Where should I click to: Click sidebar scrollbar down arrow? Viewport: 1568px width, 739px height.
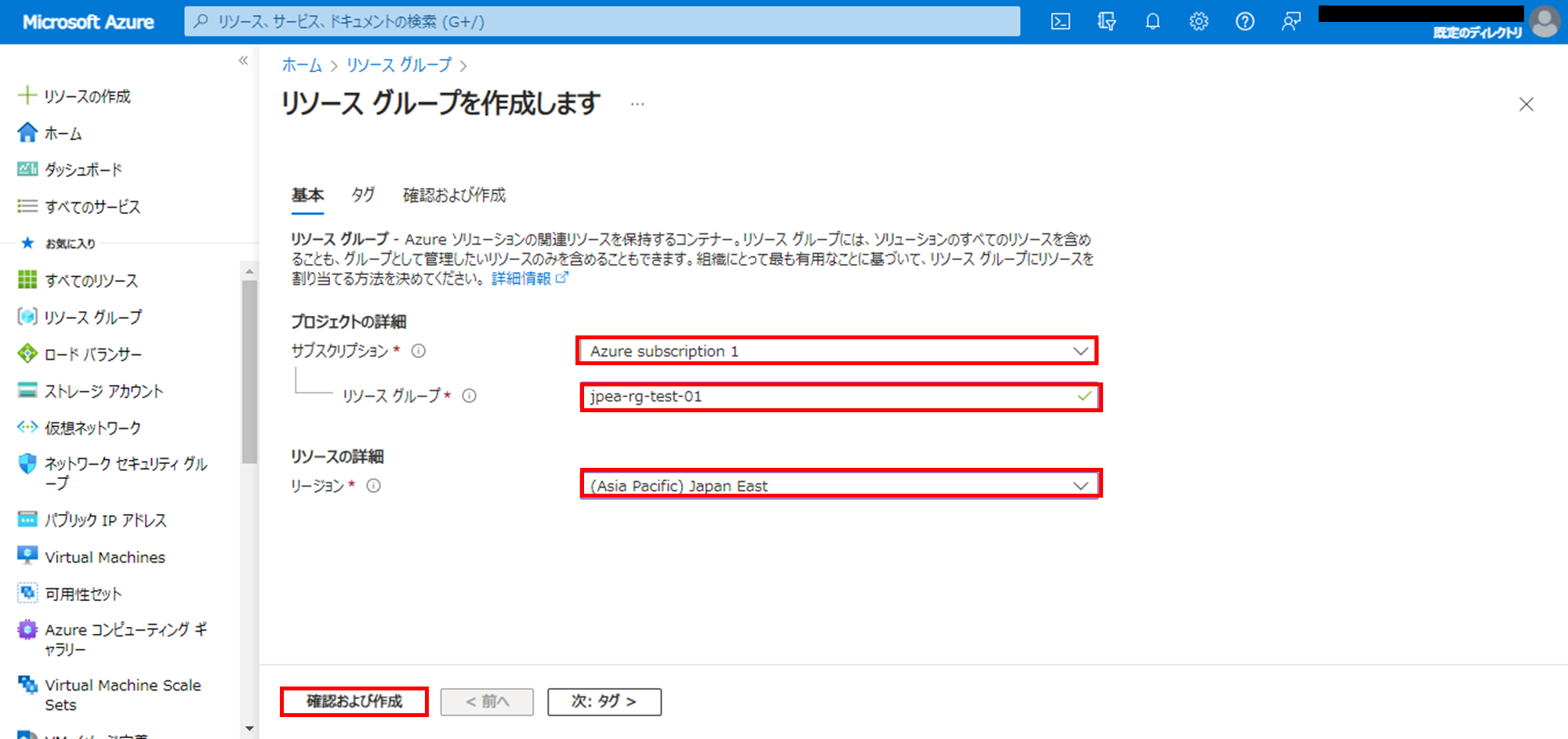click(x=249, y=729)
